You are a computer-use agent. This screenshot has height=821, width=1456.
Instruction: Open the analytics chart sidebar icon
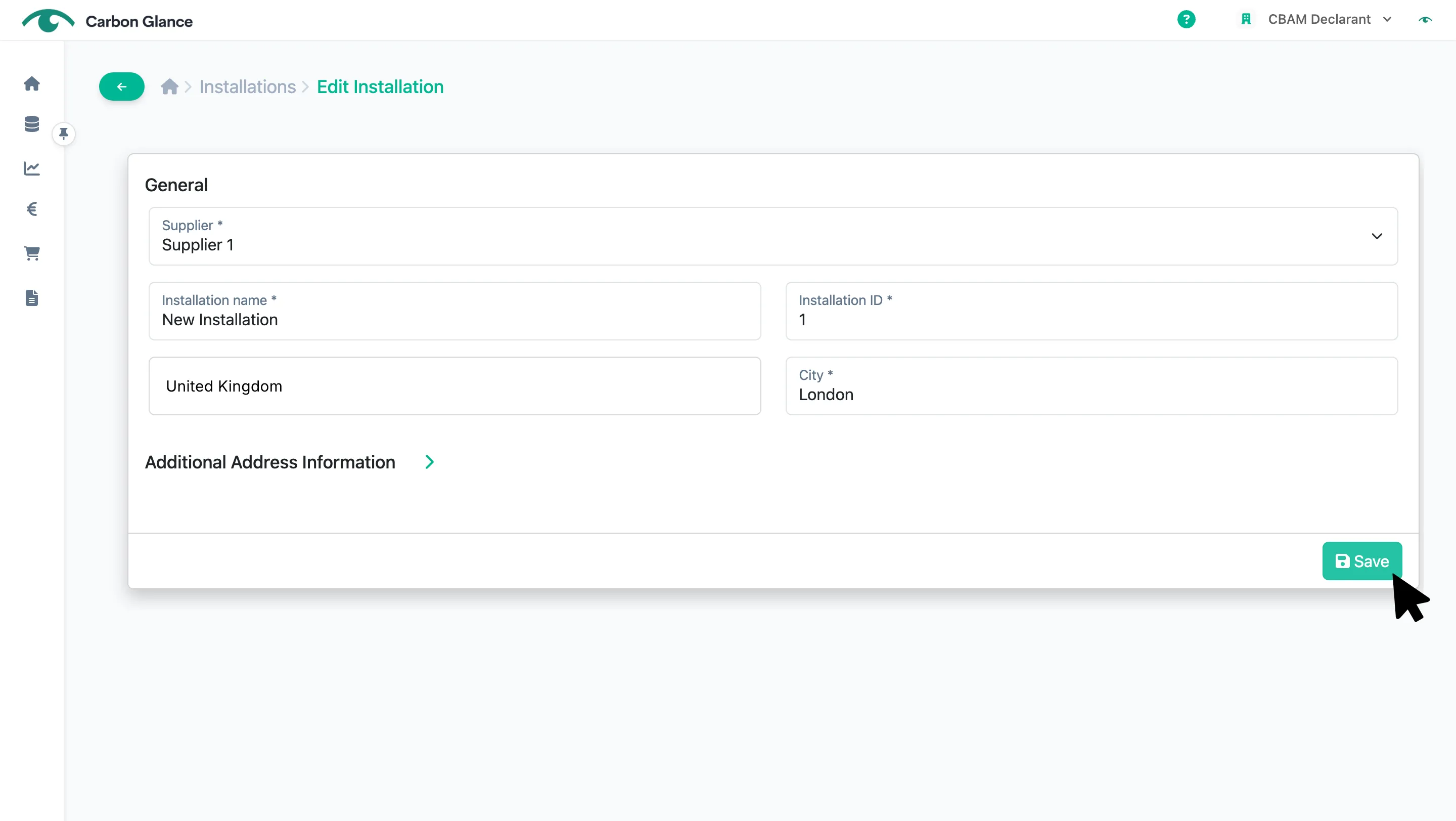click(x=32, y=168)
